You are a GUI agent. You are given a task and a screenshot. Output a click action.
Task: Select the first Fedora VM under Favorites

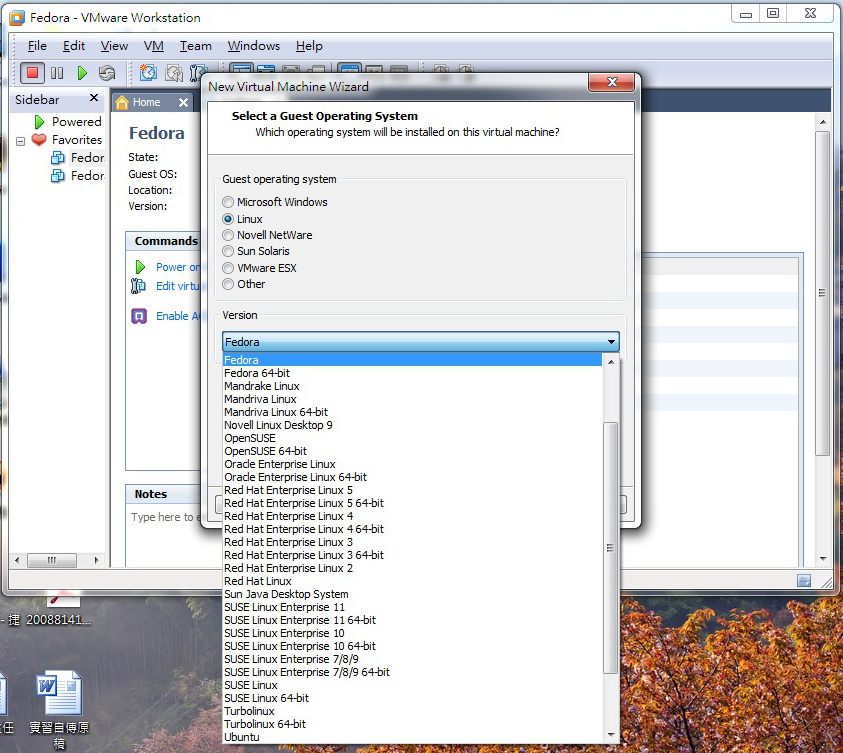click(77, 158)
